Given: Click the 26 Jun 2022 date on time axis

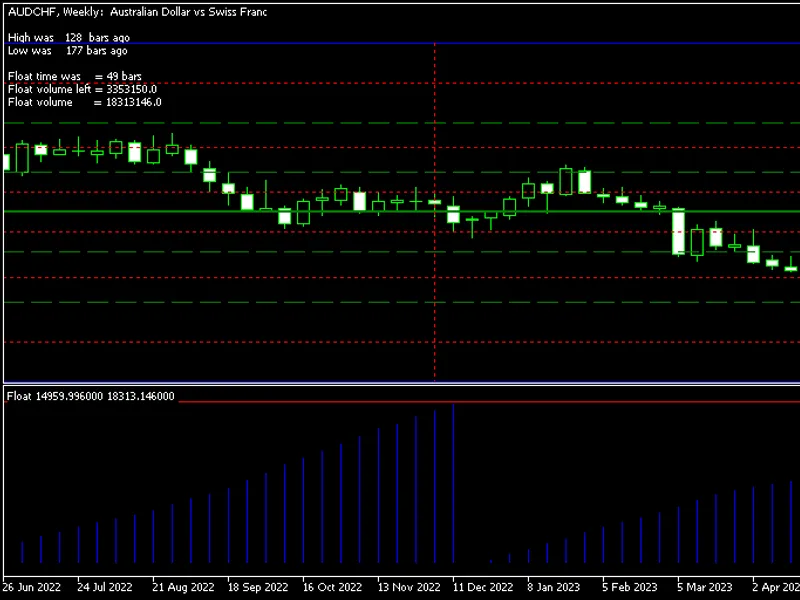Looking at the screenshot, I should [32, 587].
